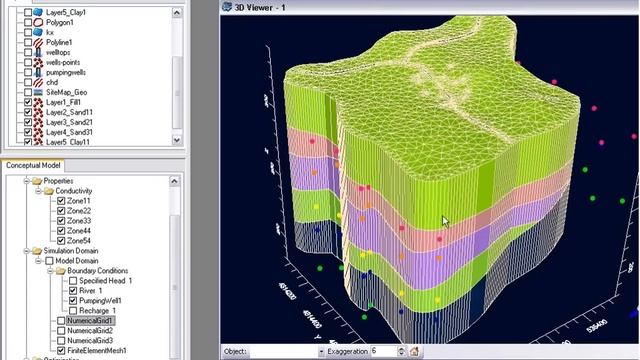Click the welltops well icon

click(x=38, y=52)
